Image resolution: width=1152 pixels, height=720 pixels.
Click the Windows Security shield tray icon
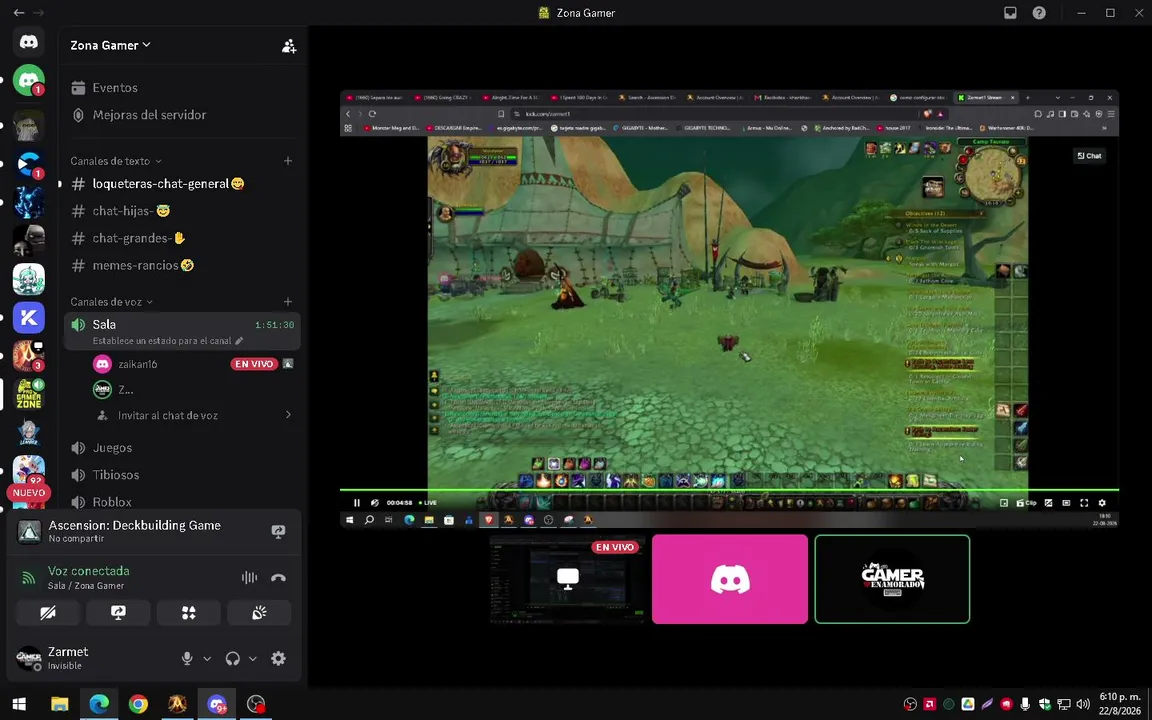pyautogui.click(x=1045, y=704)
